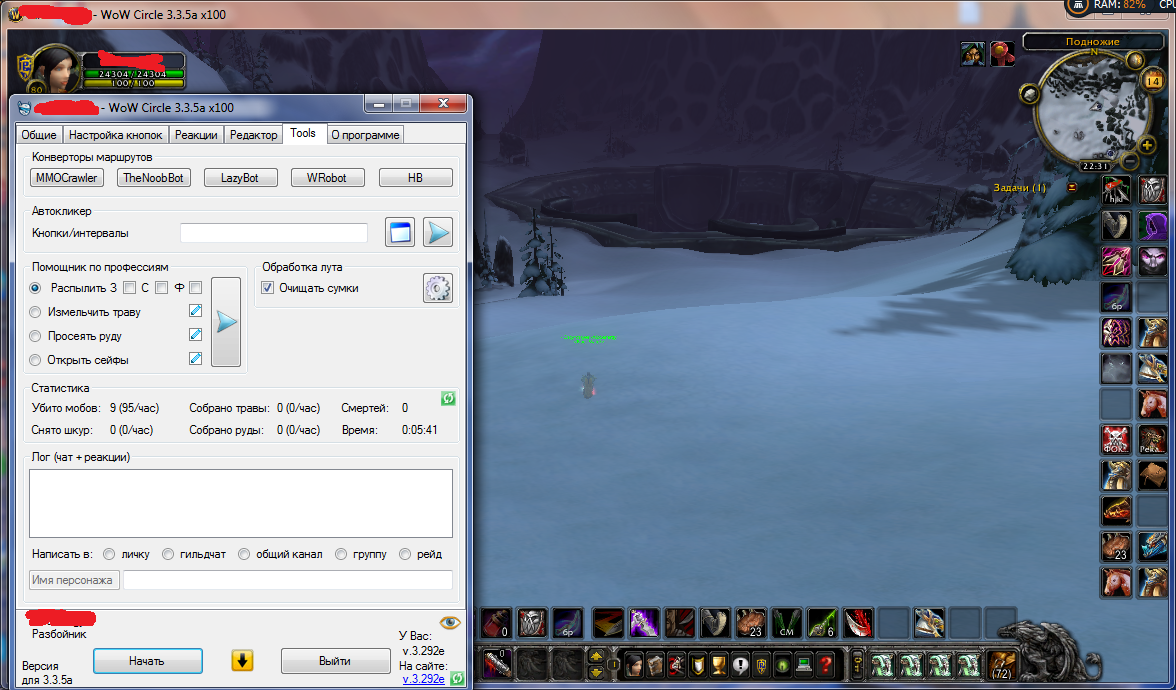
Task: Zoom out the minimap with minus button
Action: (1131, 161)
